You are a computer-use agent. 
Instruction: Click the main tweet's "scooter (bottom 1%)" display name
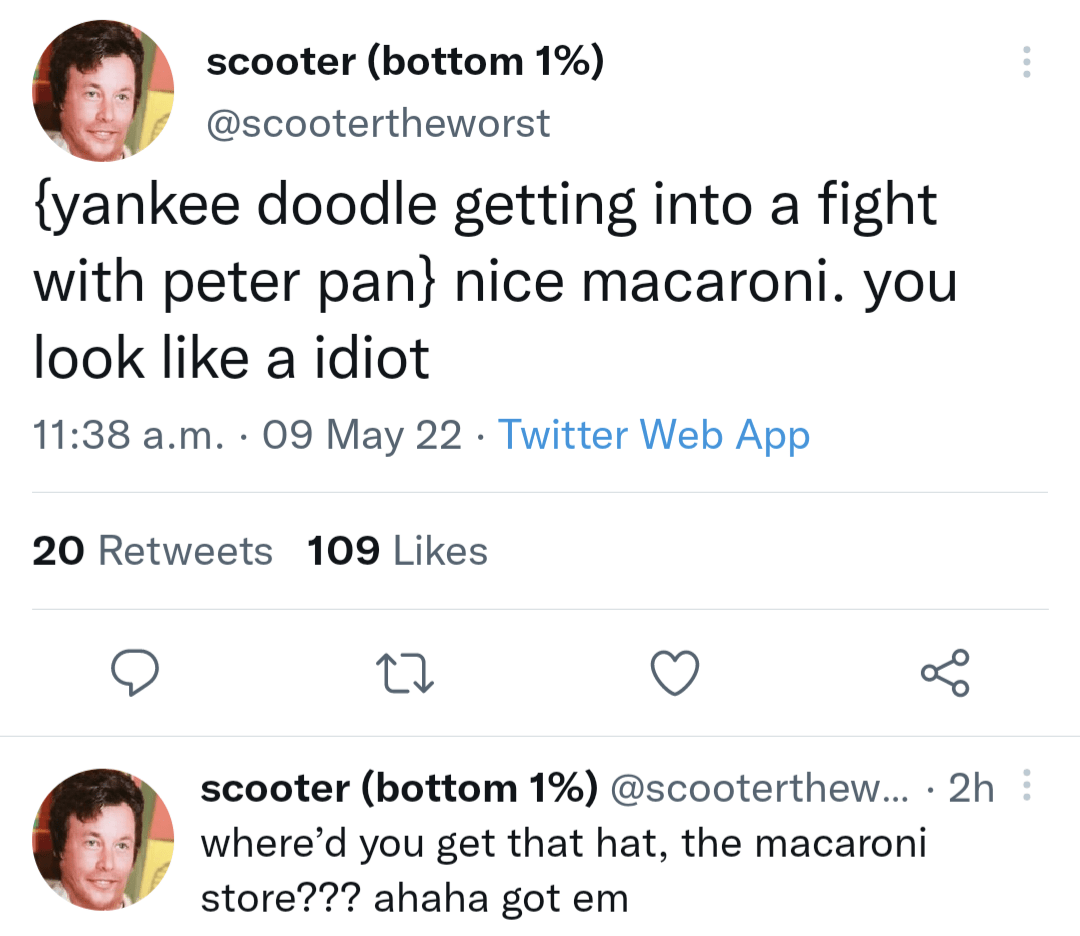coord(404,63)
